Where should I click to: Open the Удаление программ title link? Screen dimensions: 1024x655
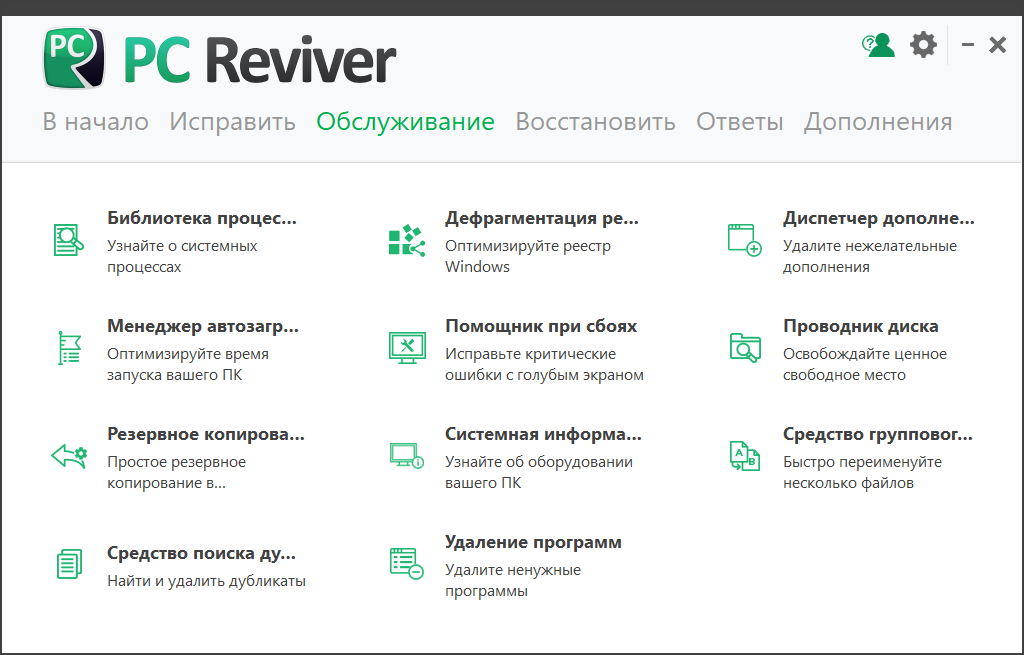[533, 542]
